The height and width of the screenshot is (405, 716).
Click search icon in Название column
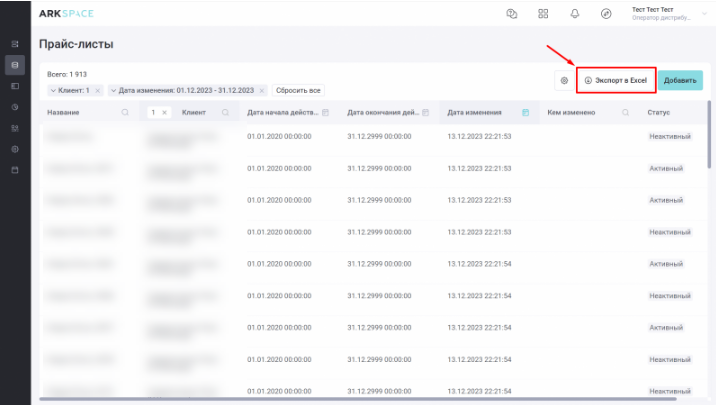click(125, 112)
